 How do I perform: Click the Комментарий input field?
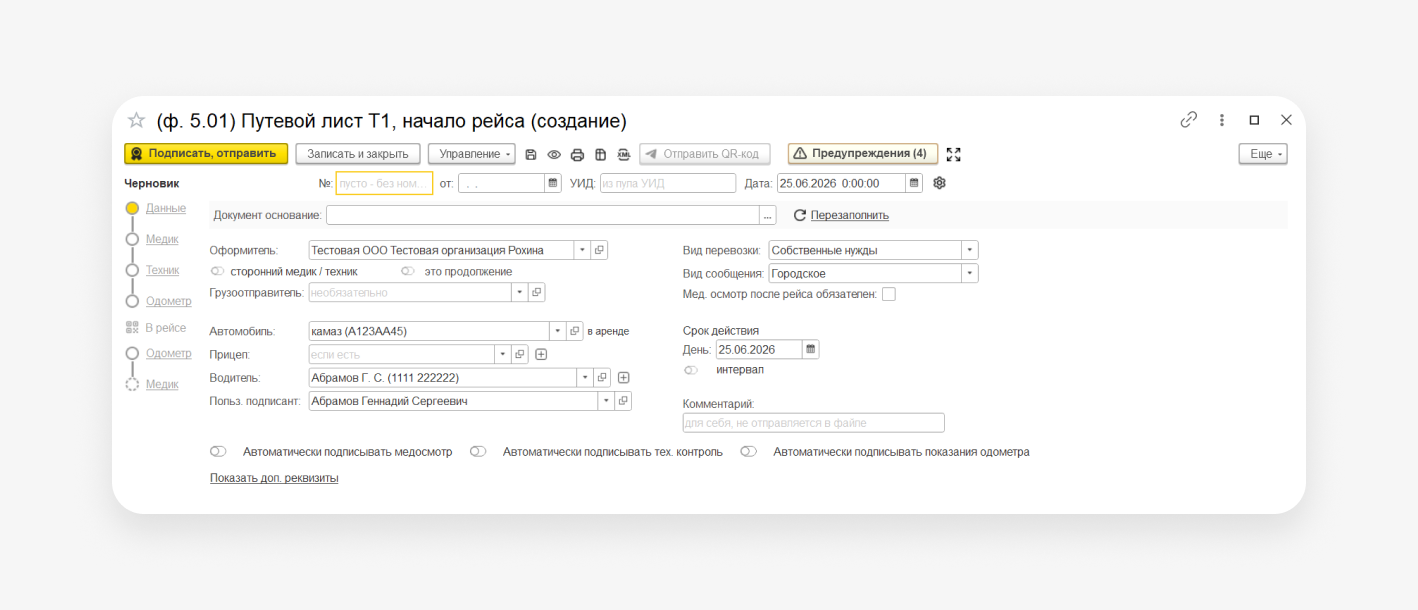(x=814, y=423)
